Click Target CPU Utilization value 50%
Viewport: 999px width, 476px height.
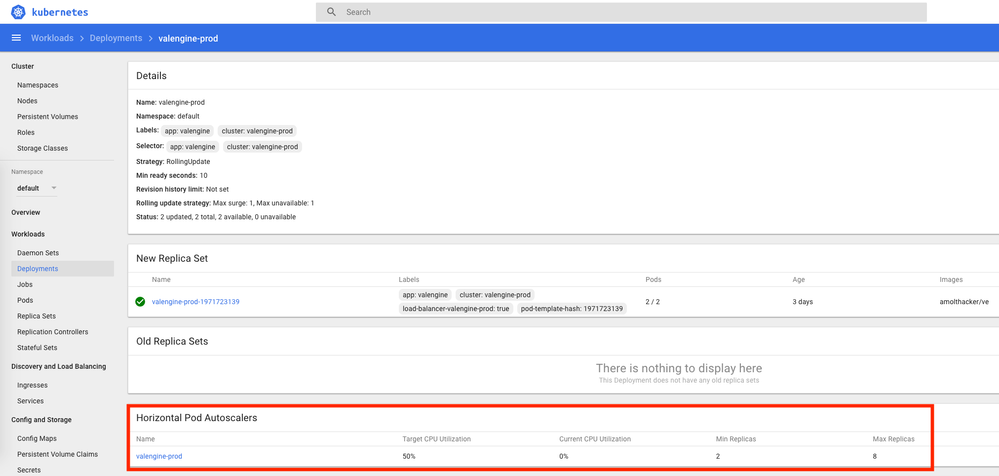point(409,456)
